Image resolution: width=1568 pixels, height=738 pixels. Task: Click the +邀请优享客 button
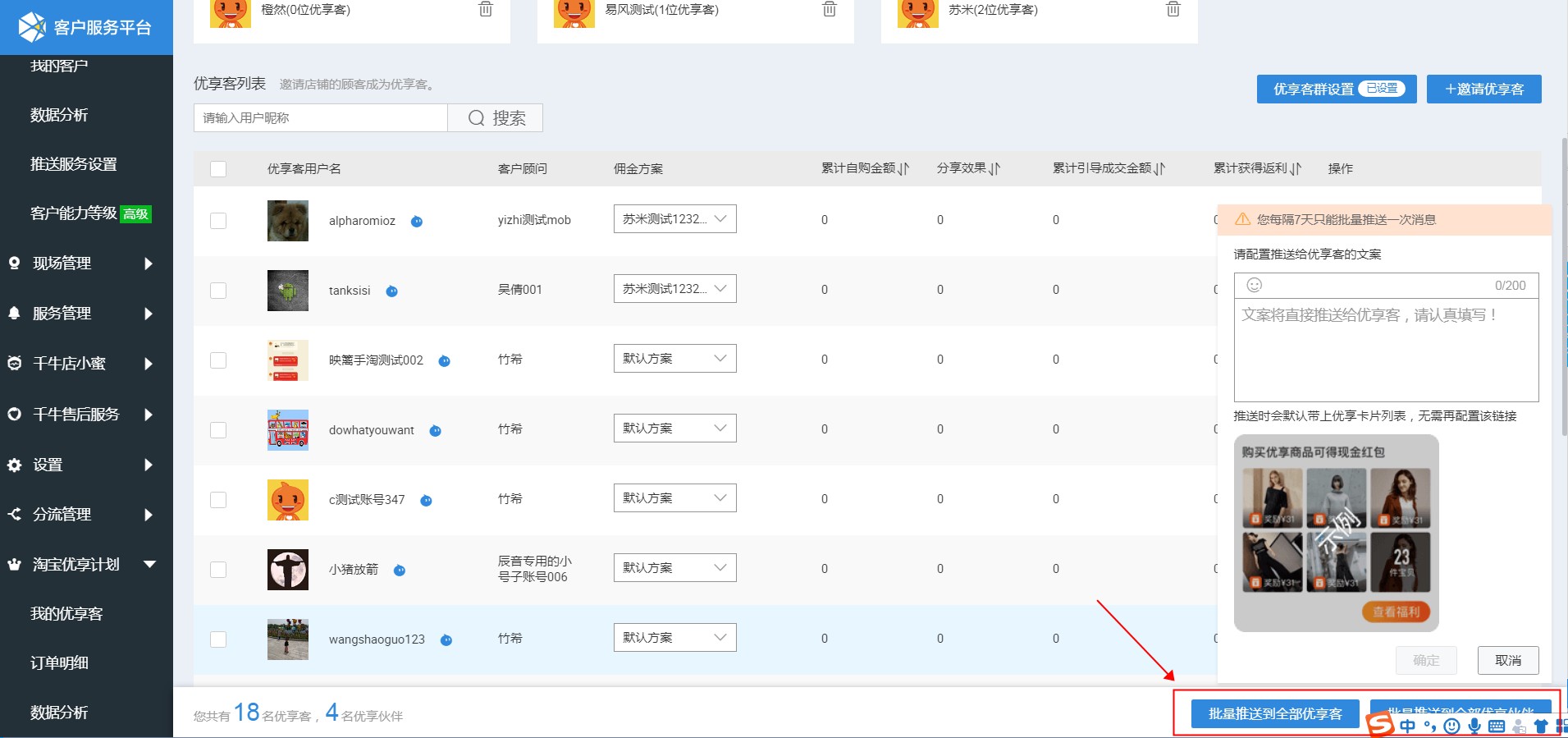(1483, 89)
